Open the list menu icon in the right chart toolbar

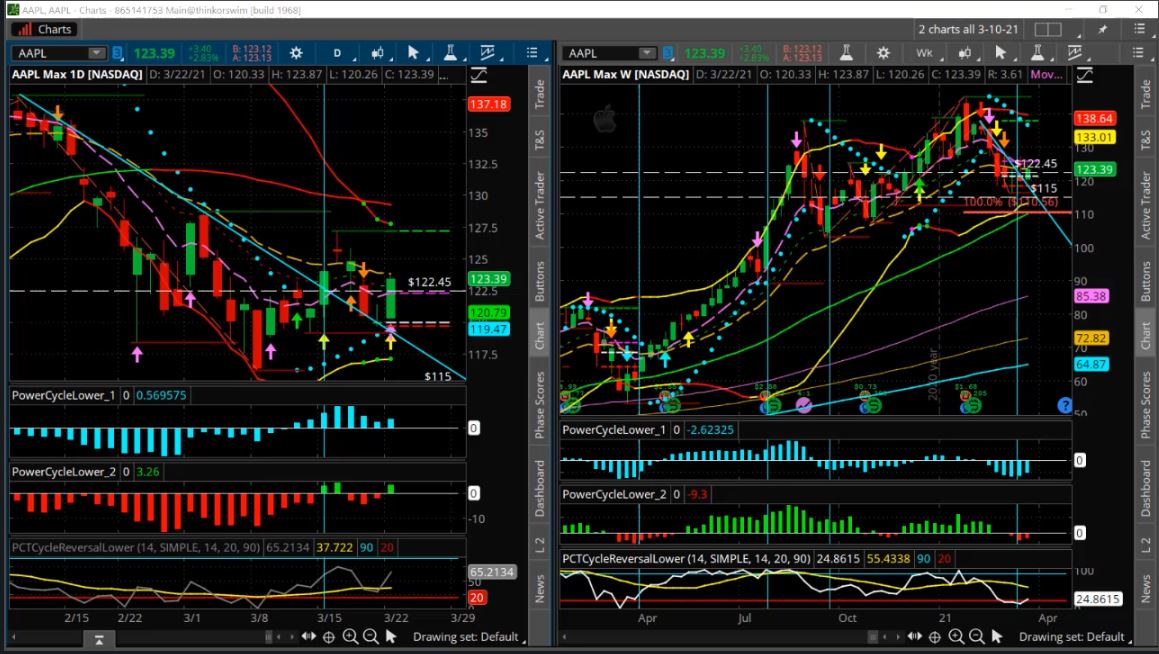pos(1138,52)
